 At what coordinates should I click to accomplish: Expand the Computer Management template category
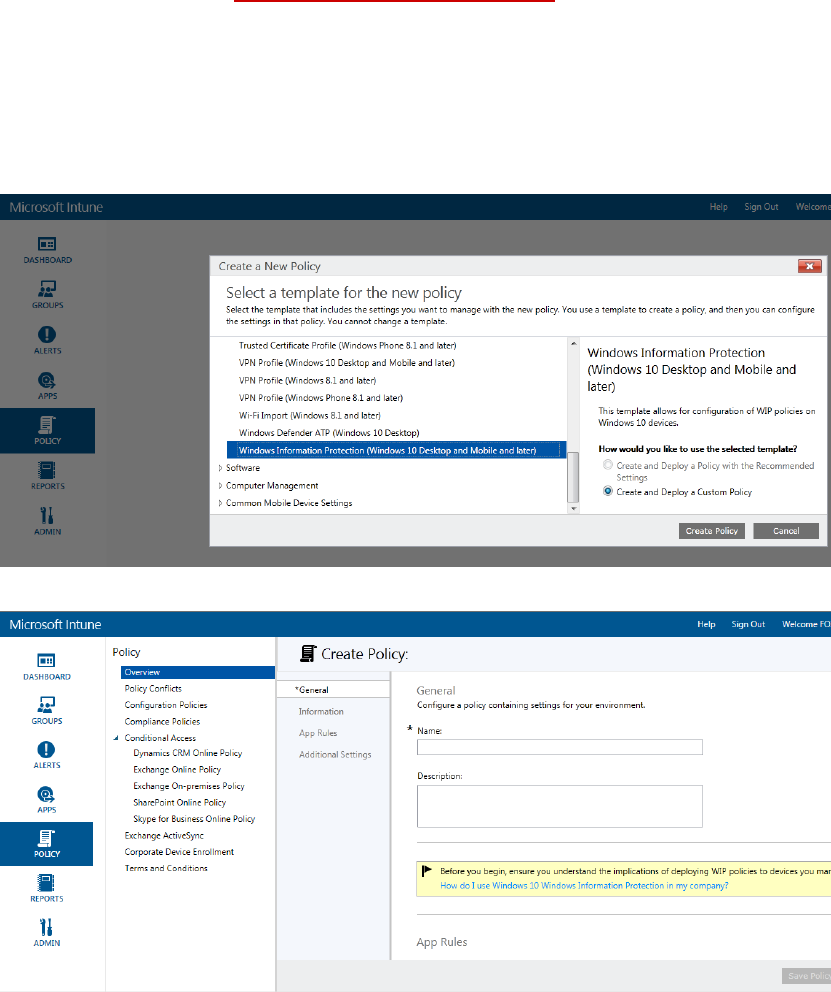point(221,486)
